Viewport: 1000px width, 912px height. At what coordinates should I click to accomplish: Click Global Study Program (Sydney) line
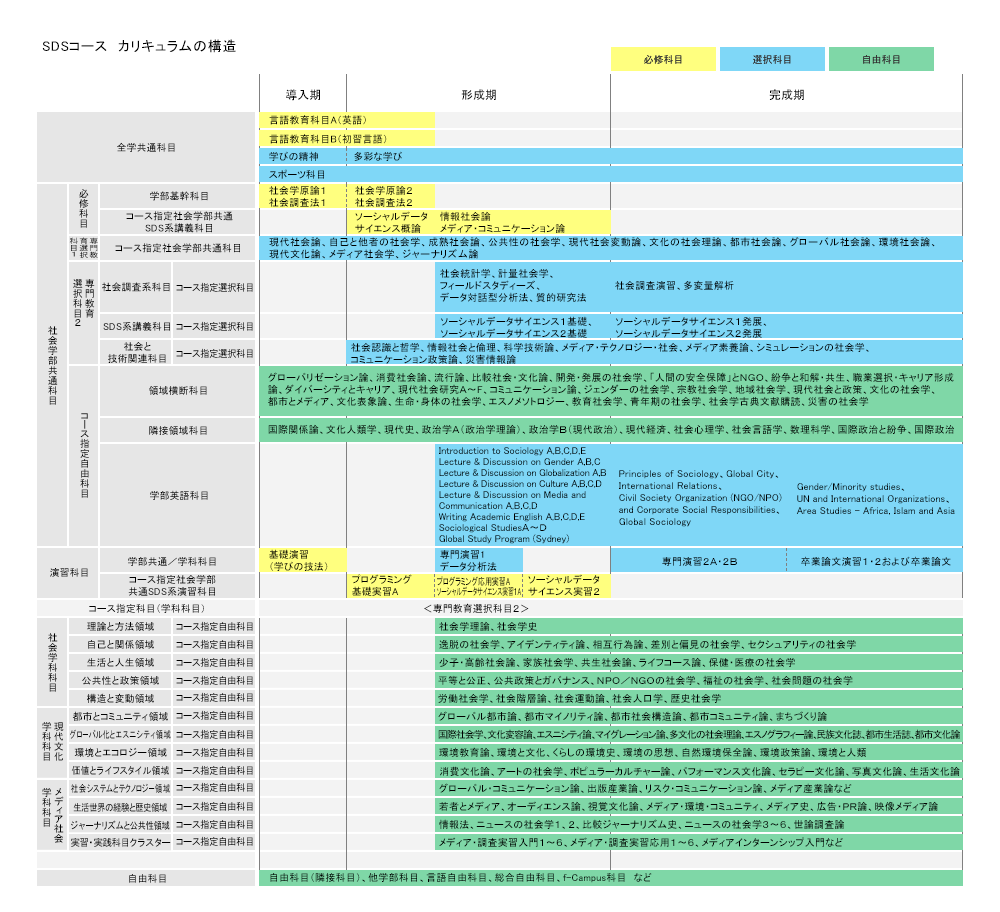coord(504,538)
